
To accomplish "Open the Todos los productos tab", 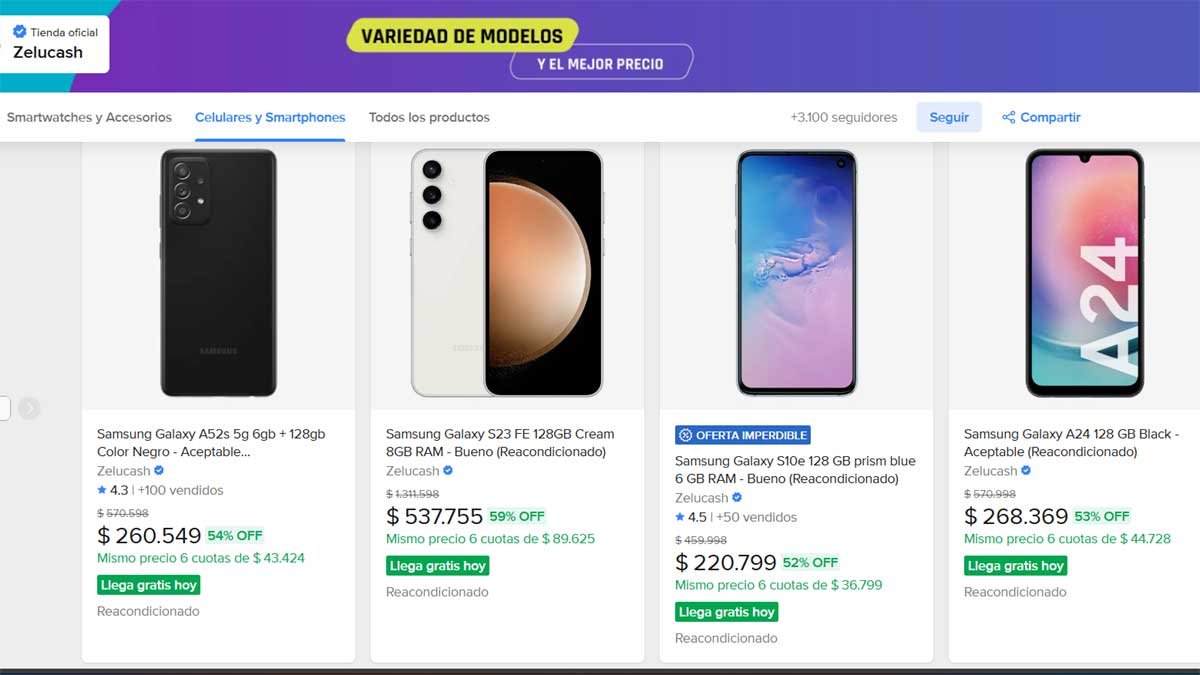I will pyautogui.click(x=429, y=117).
